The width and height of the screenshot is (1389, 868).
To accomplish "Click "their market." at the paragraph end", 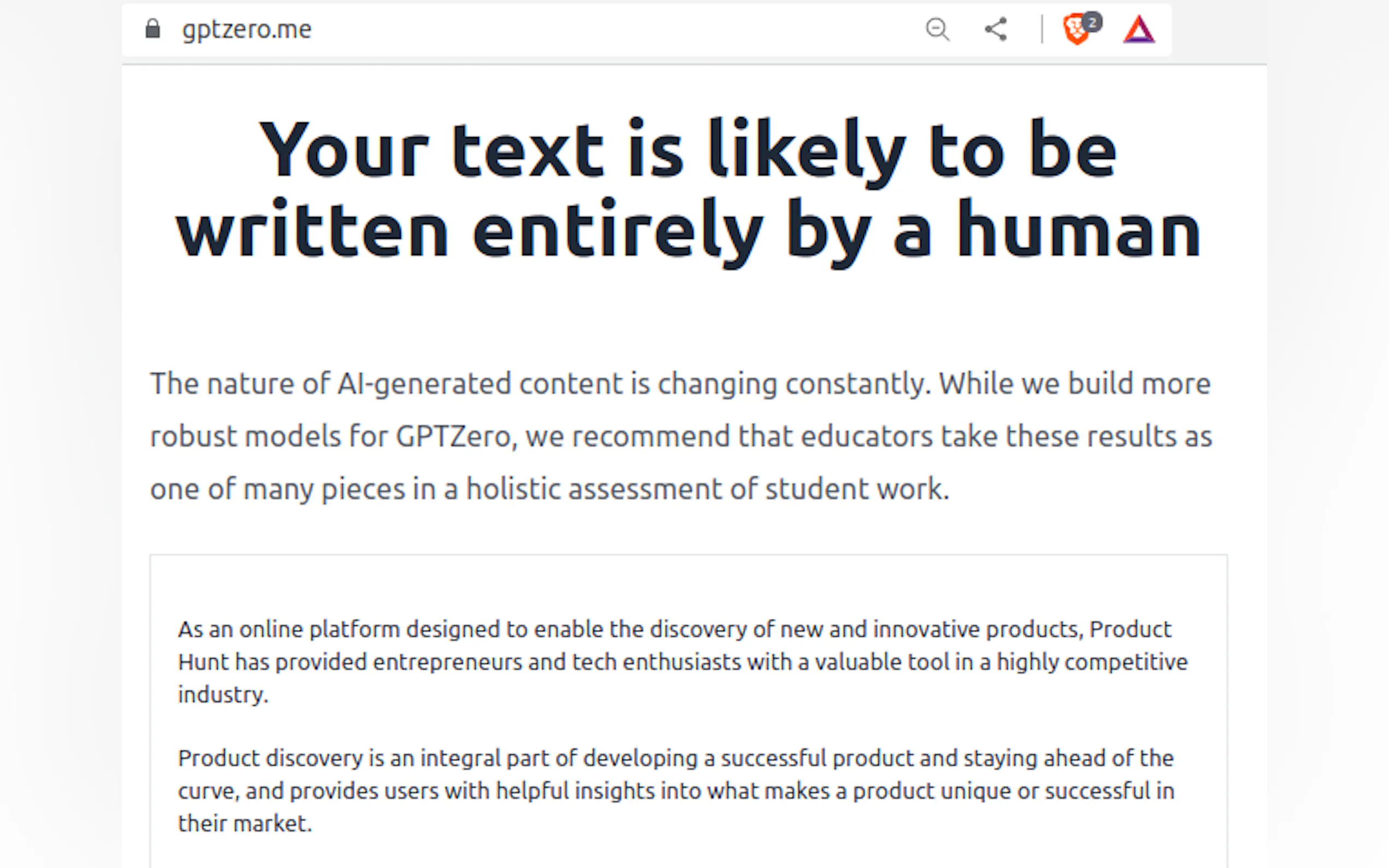I will coord(244,823).
